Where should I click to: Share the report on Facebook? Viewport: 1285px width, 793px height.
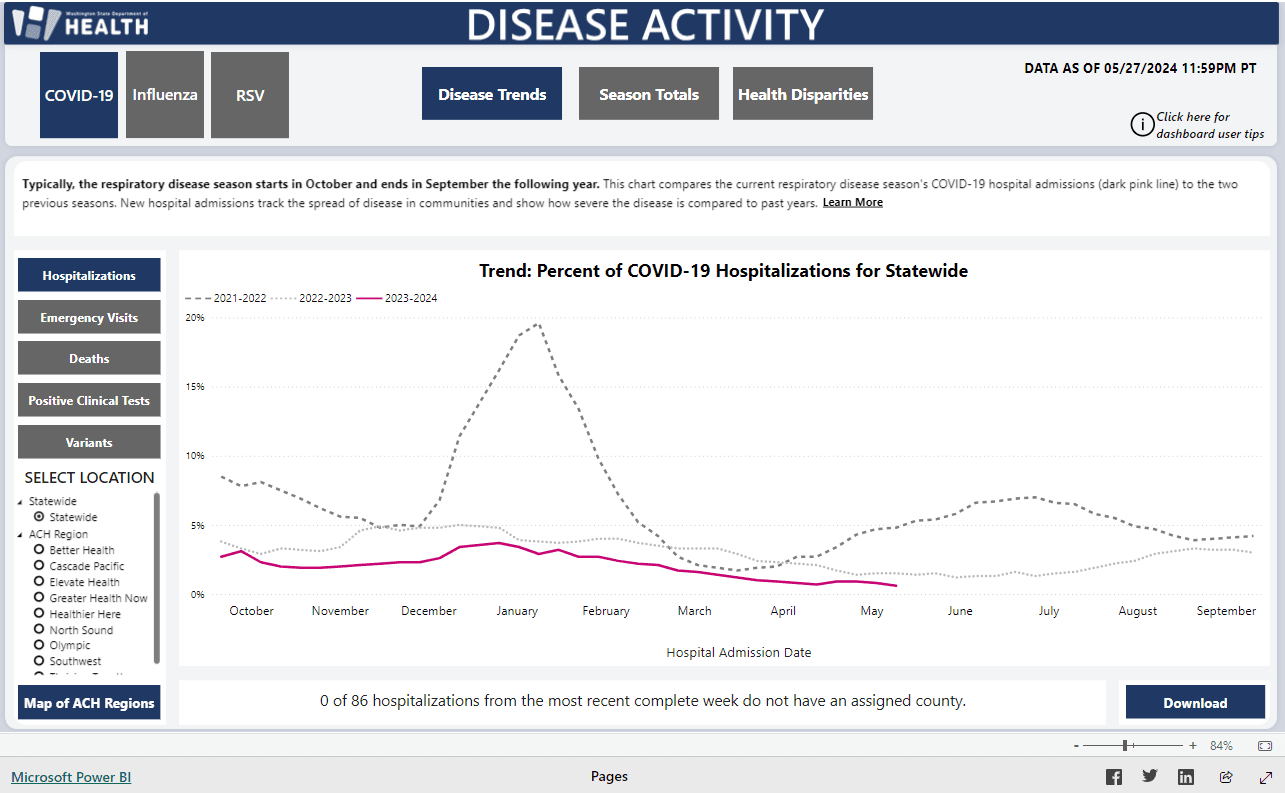pos(1113,777)
